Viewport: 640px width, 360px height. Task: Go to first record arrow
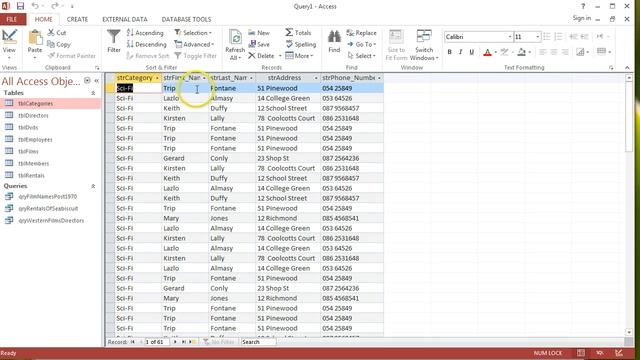coord(133,342)
